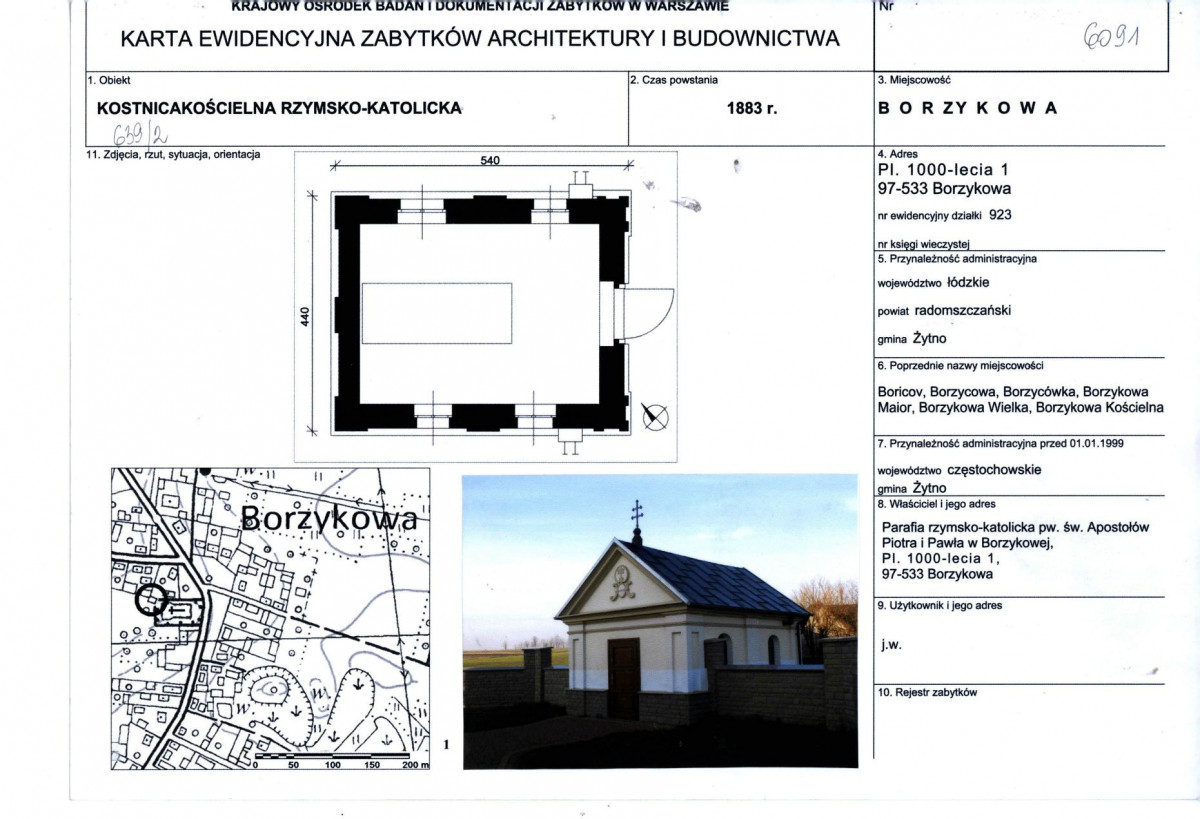Select the handwritten number 6091
Screen dimensions: 1200x819
tap(1112, 39)
